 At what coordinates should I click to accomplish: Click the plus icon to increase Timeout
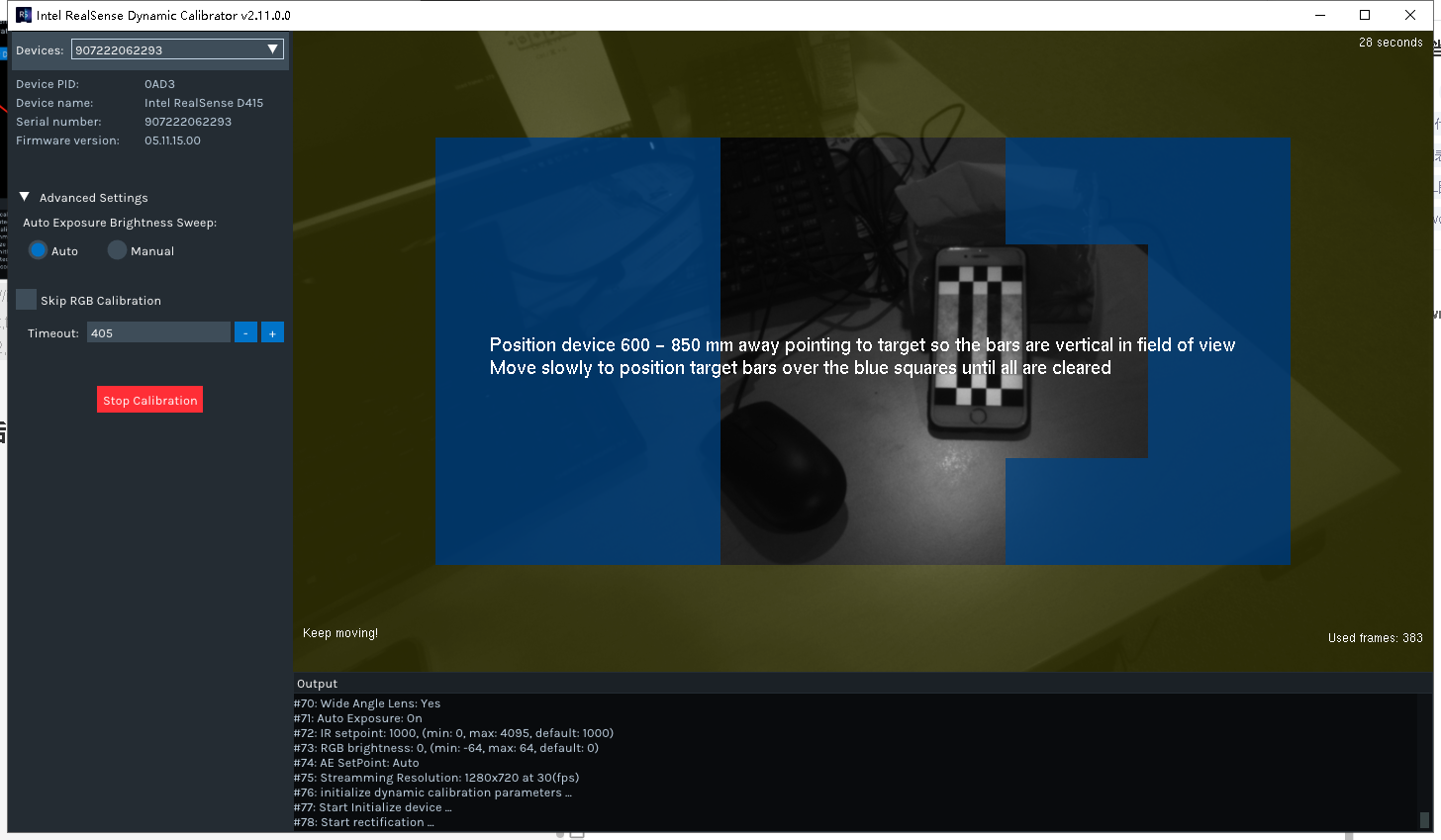pos(272,332)
